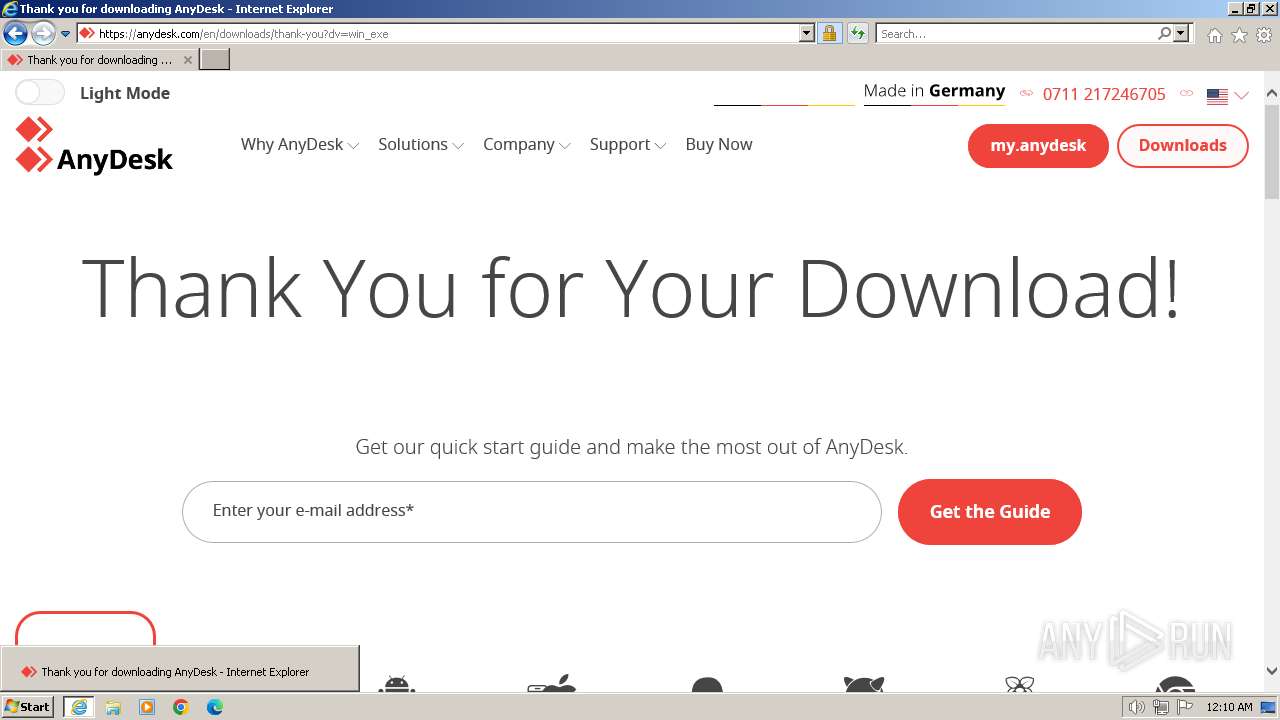Select the Thank you for downloading tab
This screenshot has height=720, width=1280.
pyautogui.click(x=98, y=60)
